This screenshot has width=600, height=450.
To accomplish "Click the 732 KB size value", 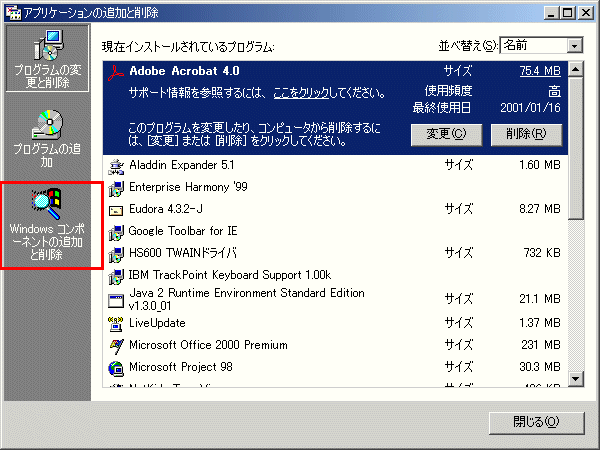I will [x=542, y=253].
